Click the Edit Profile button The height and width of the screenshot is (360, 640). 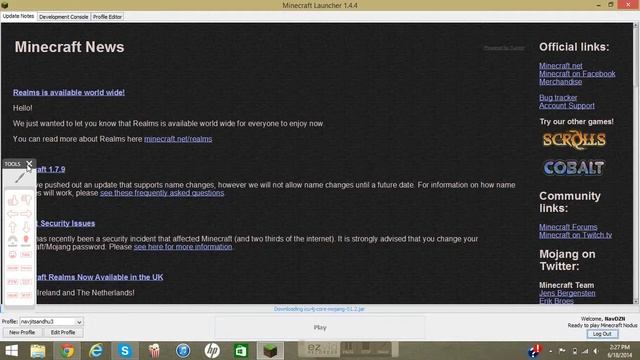pyautogui.click(x=63, y=332)
